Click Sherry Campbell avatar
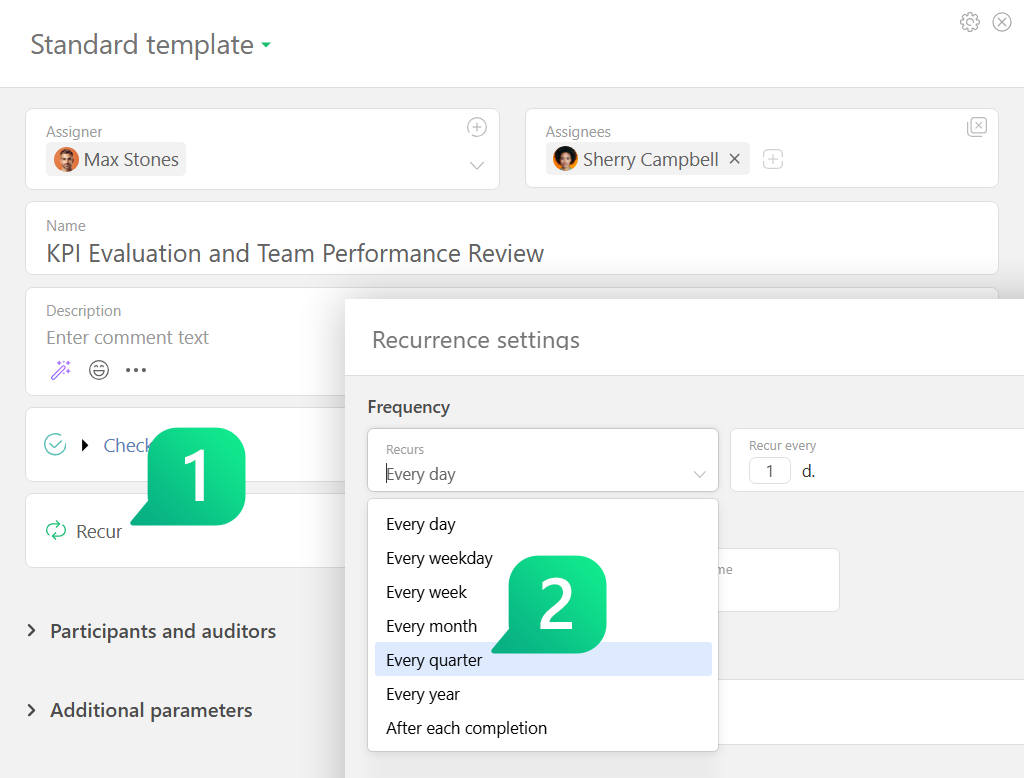 565,159
